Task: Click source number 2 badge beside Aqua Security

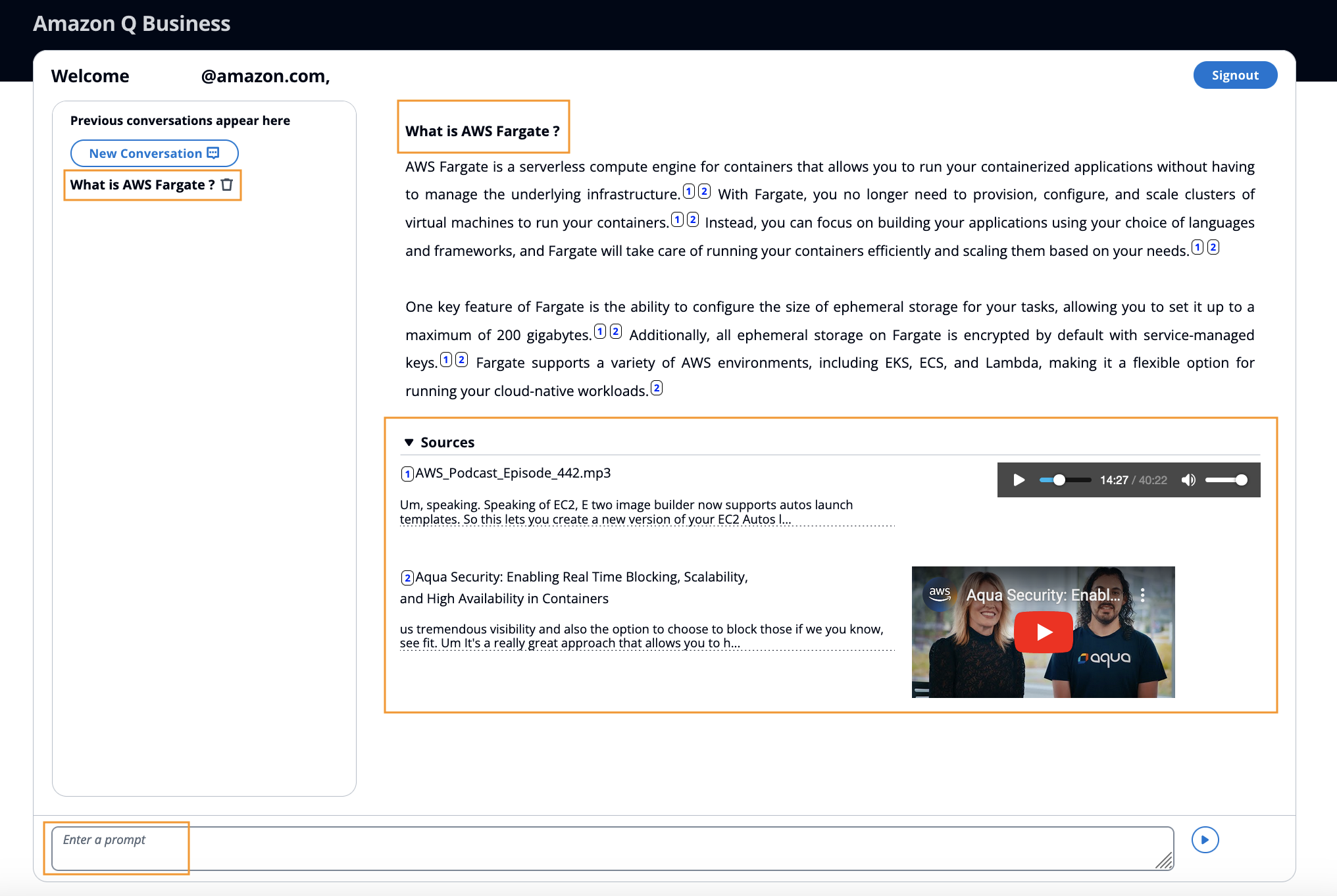Action: [x=407, y=578]
